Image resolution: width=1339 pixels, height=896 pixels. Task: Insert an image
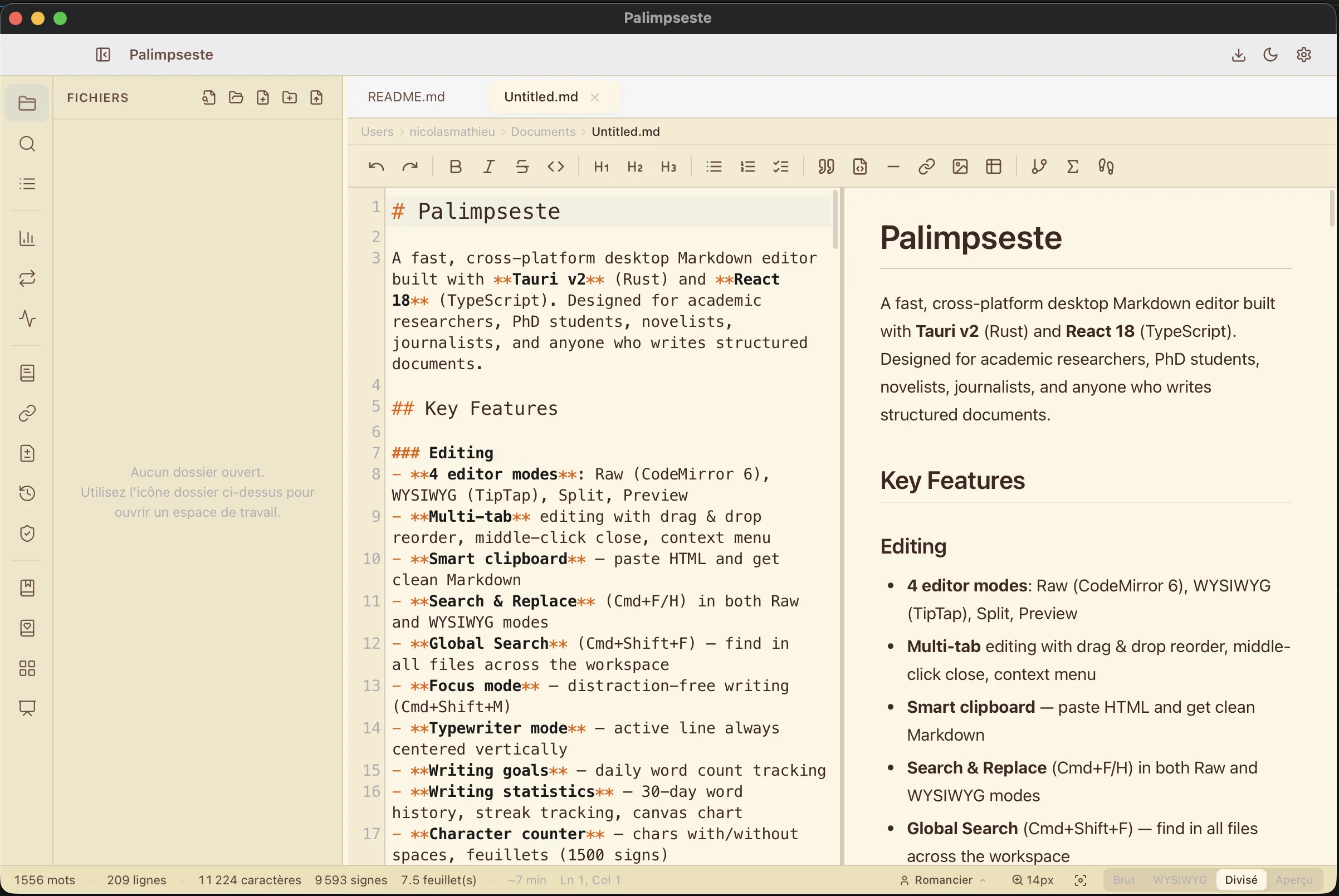click(x=960, y=167)
